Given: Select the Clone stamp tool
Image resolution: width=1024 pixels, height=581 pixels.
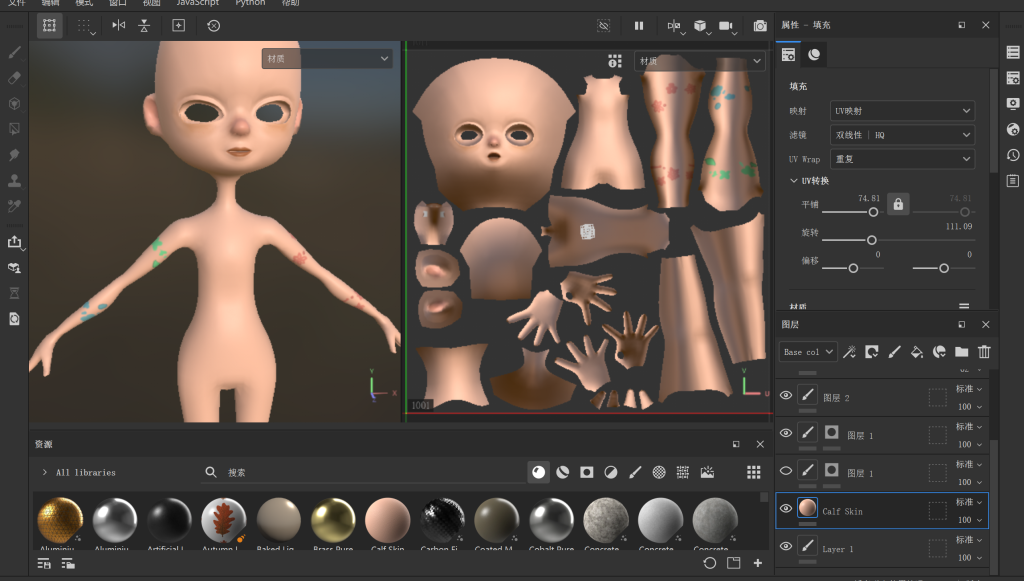Looking at the screenshot, I should (x=14, y=180).
